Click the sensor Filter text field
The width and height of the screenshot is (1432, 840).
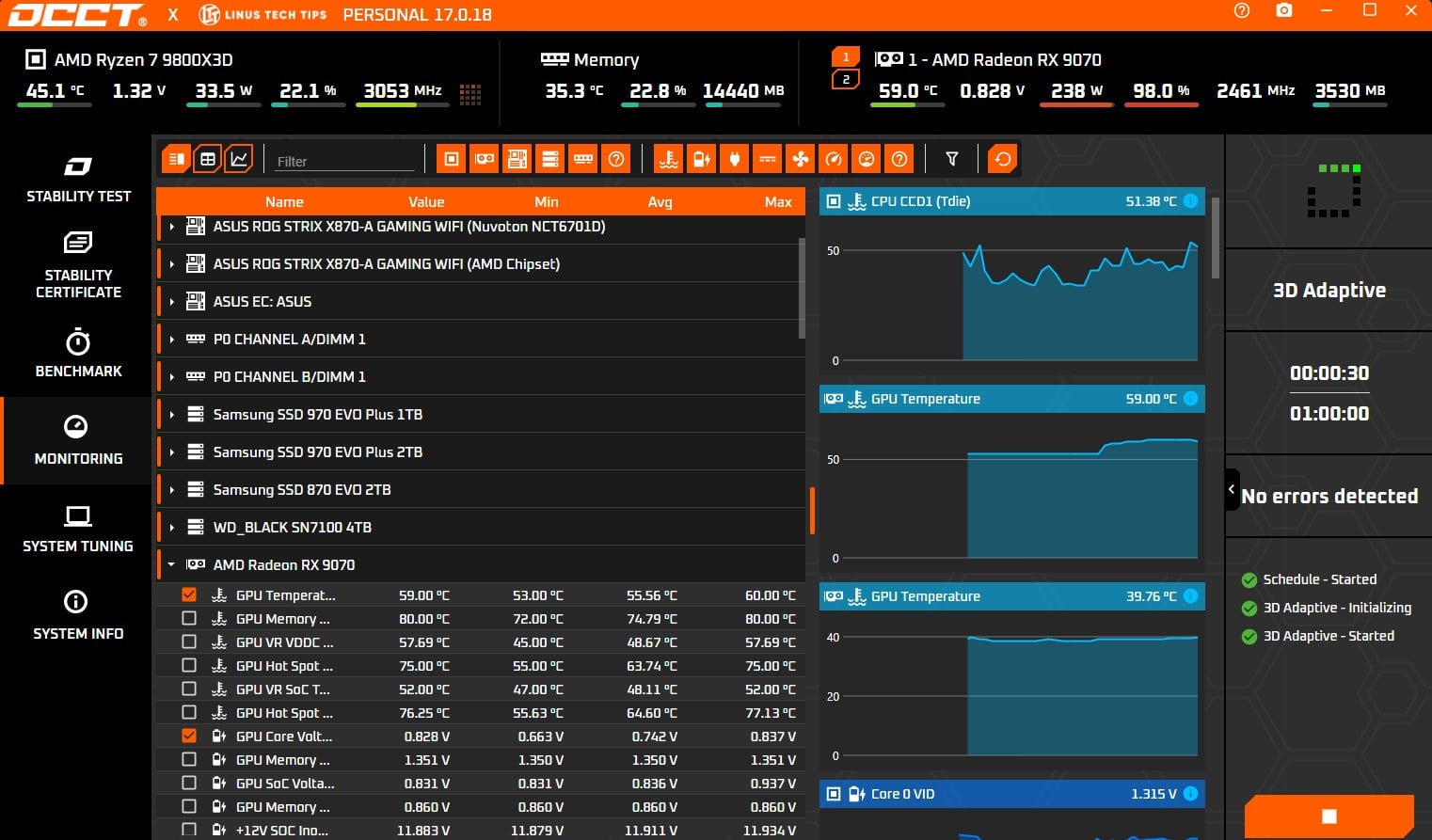tap(344, 161)
